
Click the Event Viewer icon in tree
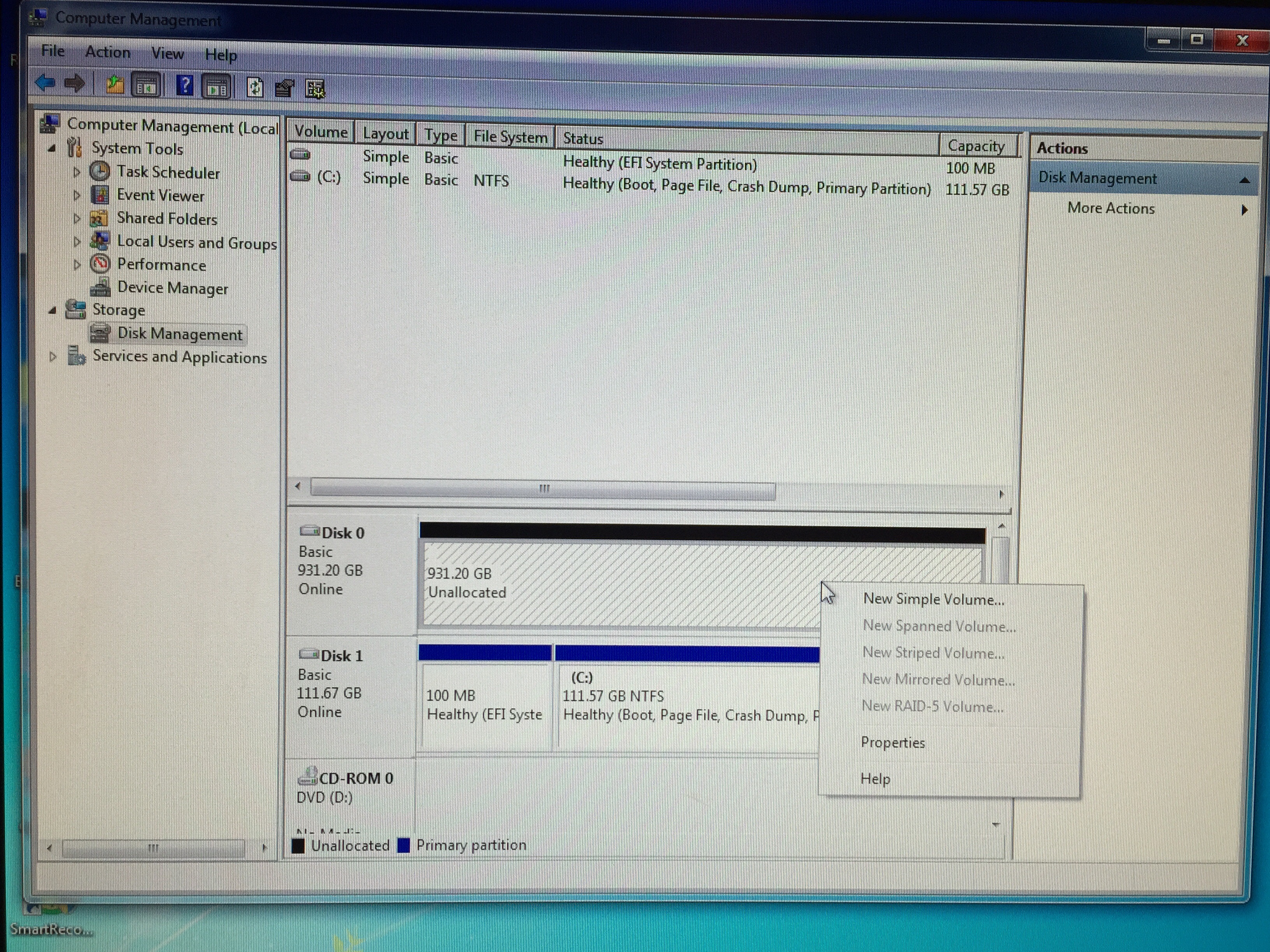100,194
